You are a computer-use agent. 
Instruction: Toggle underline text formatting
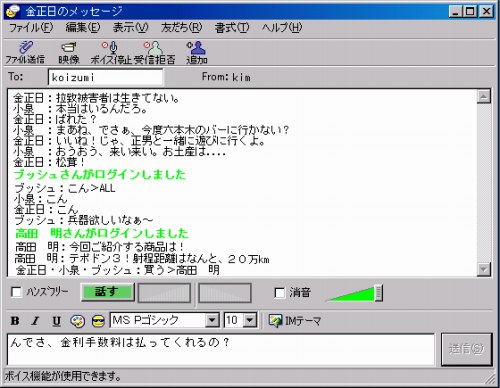(x=56, y=321)
